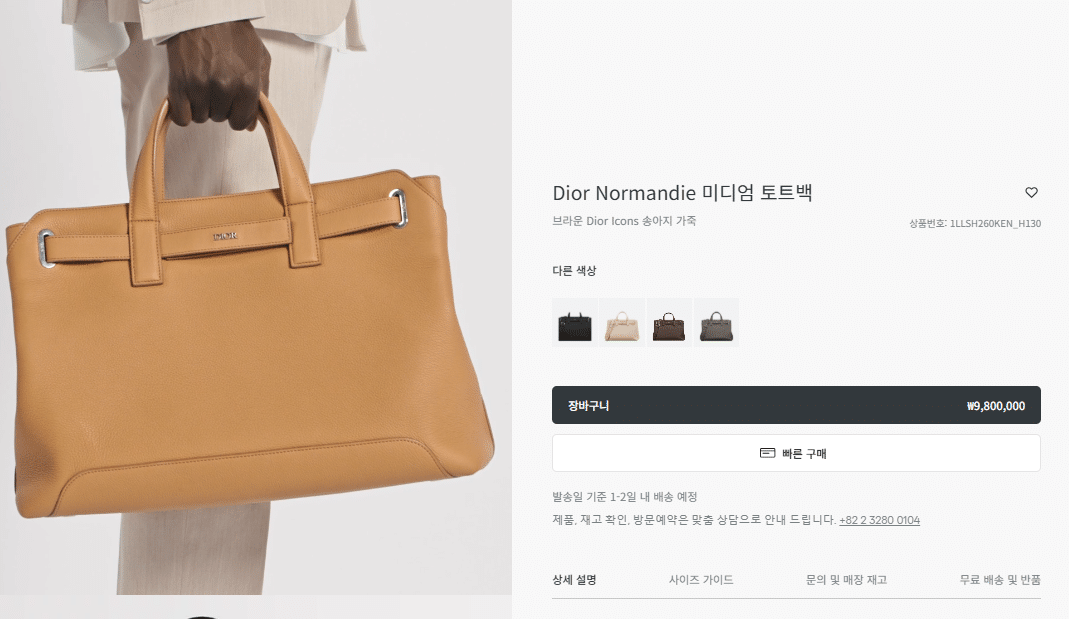
Task: Click the ₩9,800,000 price on cart button
Action: [x=996, y=406]
